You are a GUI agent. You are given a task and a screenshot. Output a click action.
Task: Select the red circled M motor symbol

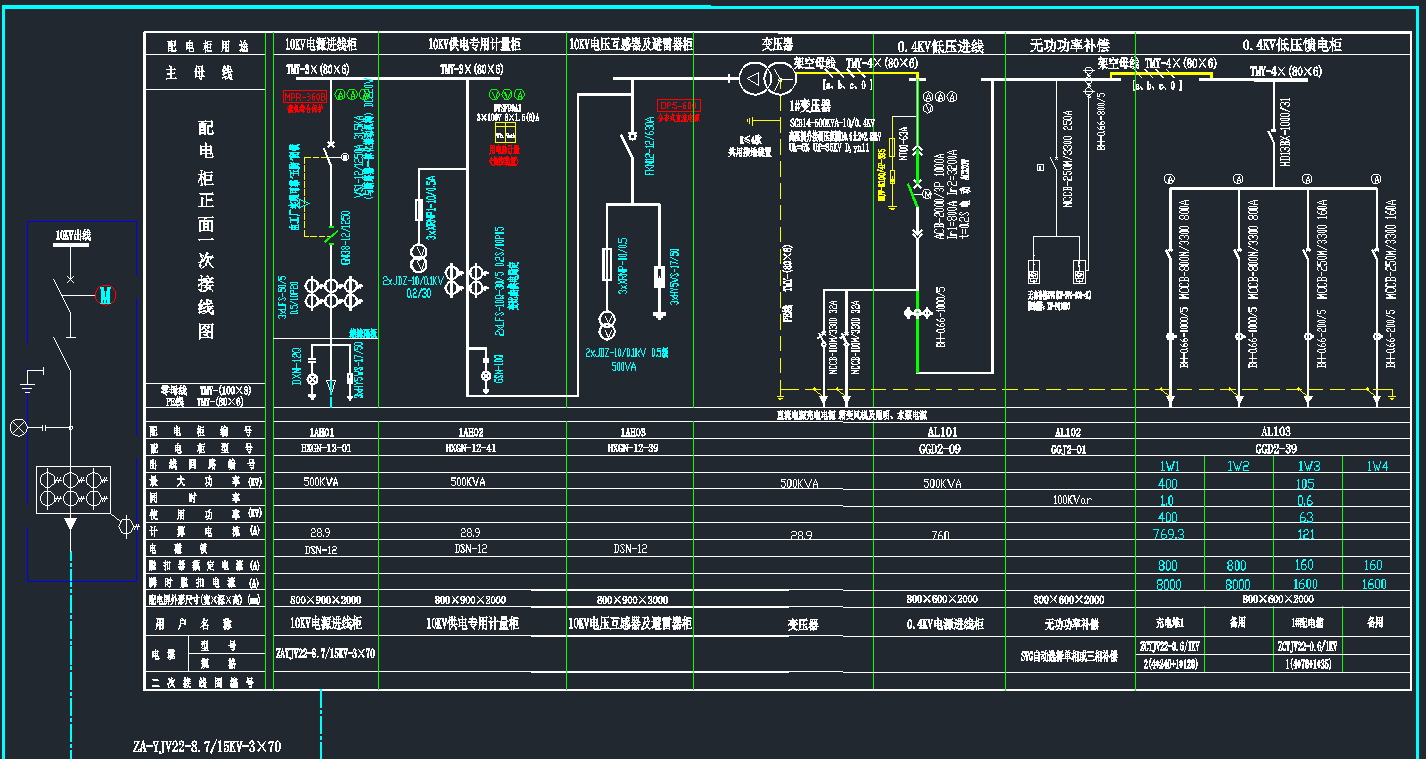(105, 295)
